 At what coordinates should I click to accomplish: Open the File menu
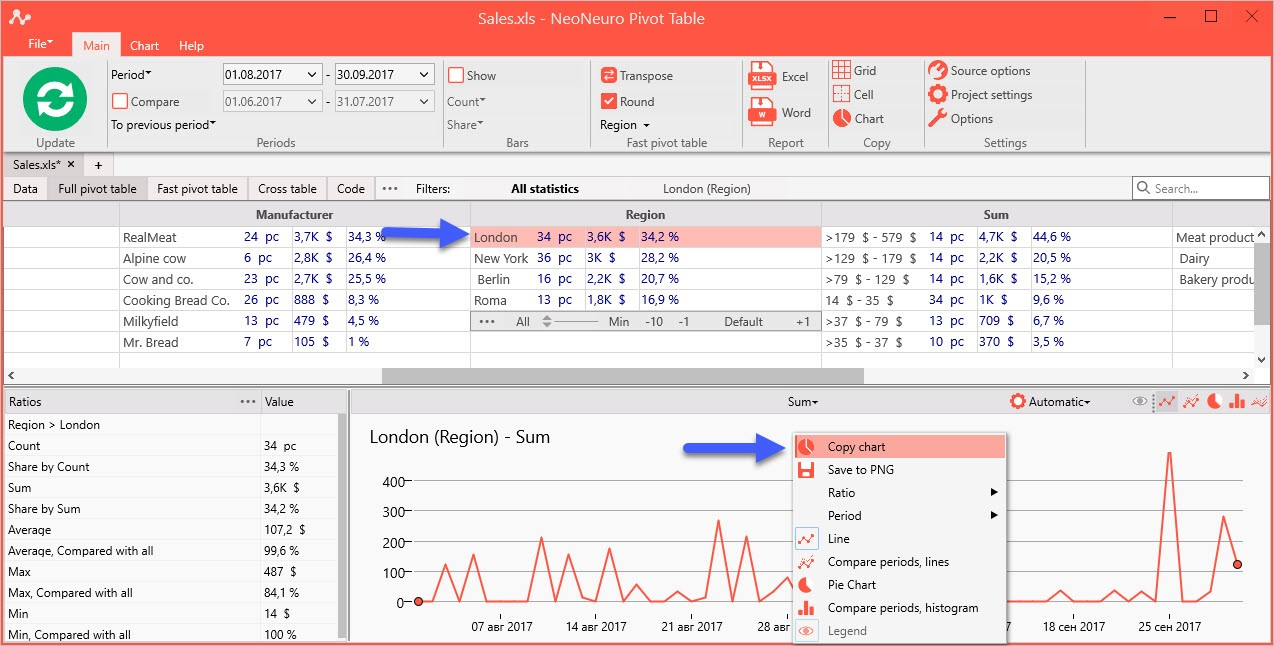[x=40, y=44]
